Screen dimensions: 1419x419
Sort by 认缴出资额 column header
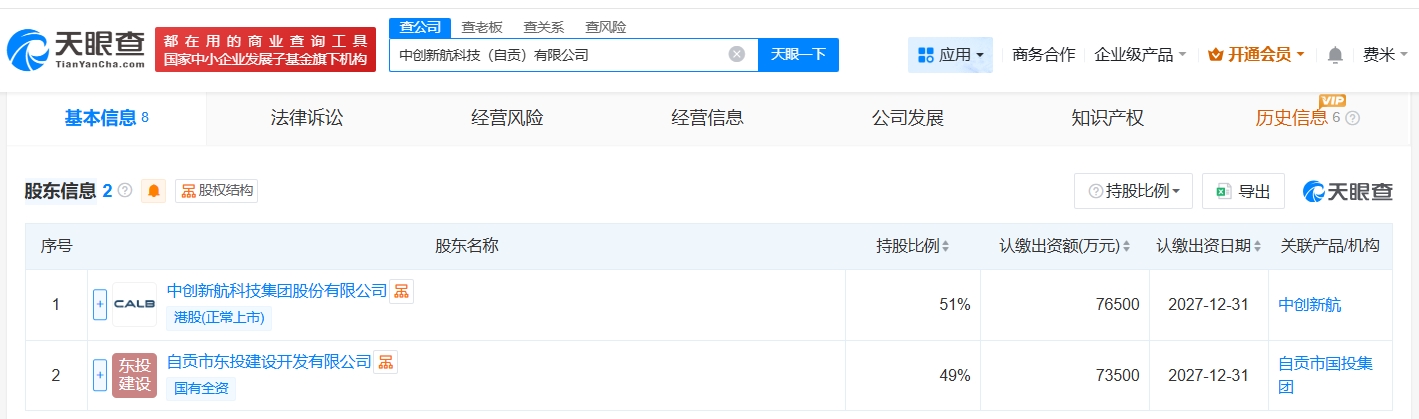pos(1064,246)
